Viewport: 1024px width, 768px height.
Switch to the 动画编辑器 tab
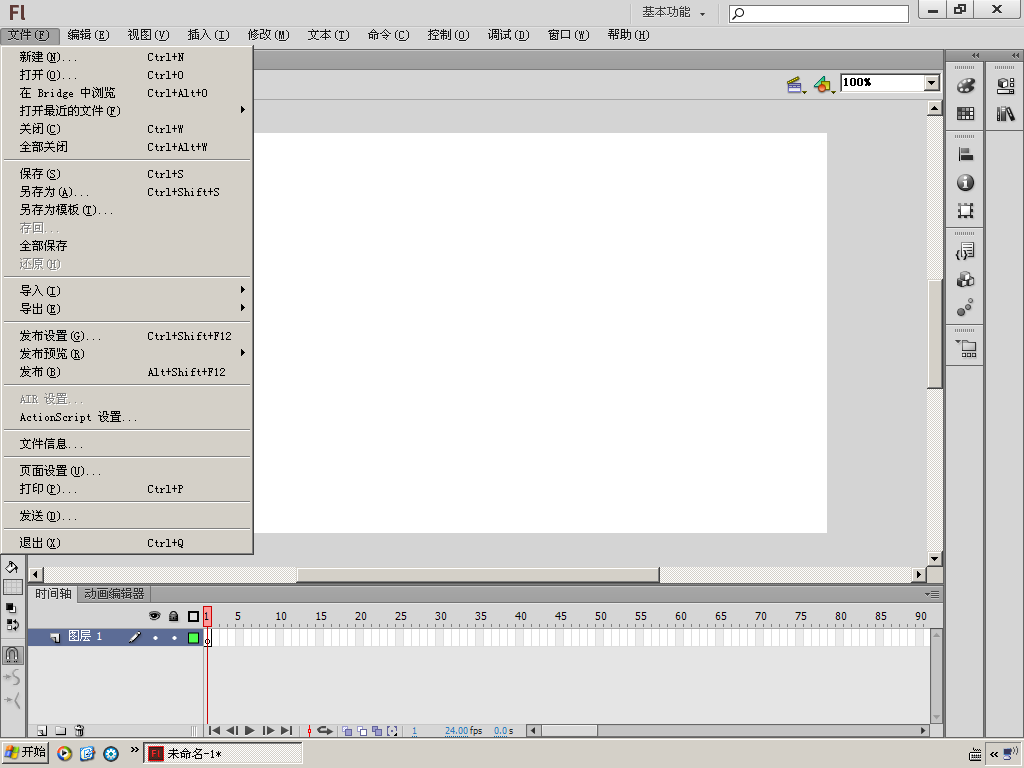pos(114,594)
